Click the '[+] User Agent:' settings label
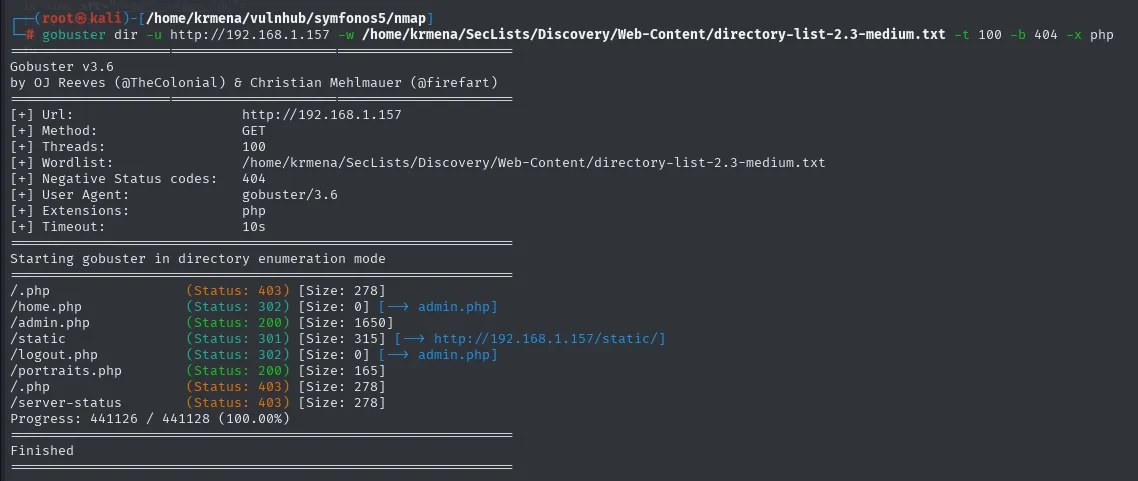The width and height of the screenshot is (1138, 481). (x=70, y=194)
